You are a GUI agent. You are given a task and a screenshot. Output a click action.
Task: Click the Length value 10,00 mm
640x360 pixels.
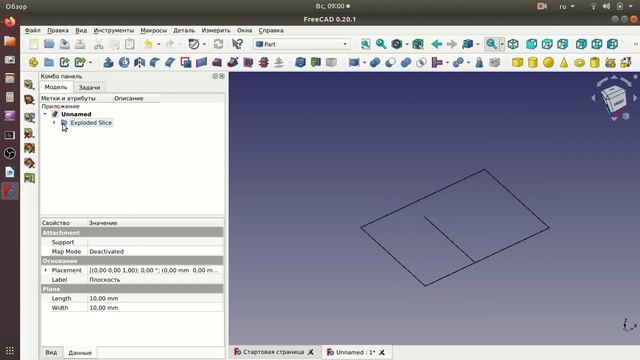(x=104, y=298)
